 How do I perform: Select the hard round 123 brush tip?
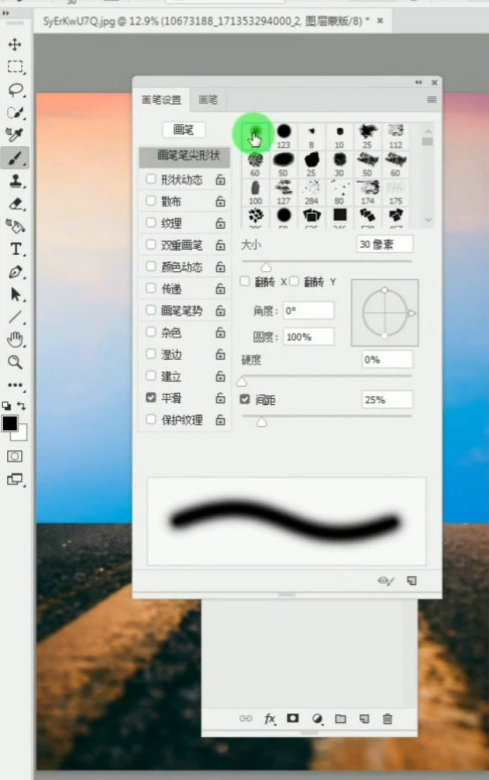pyautogui.click(x=284, y=136)
